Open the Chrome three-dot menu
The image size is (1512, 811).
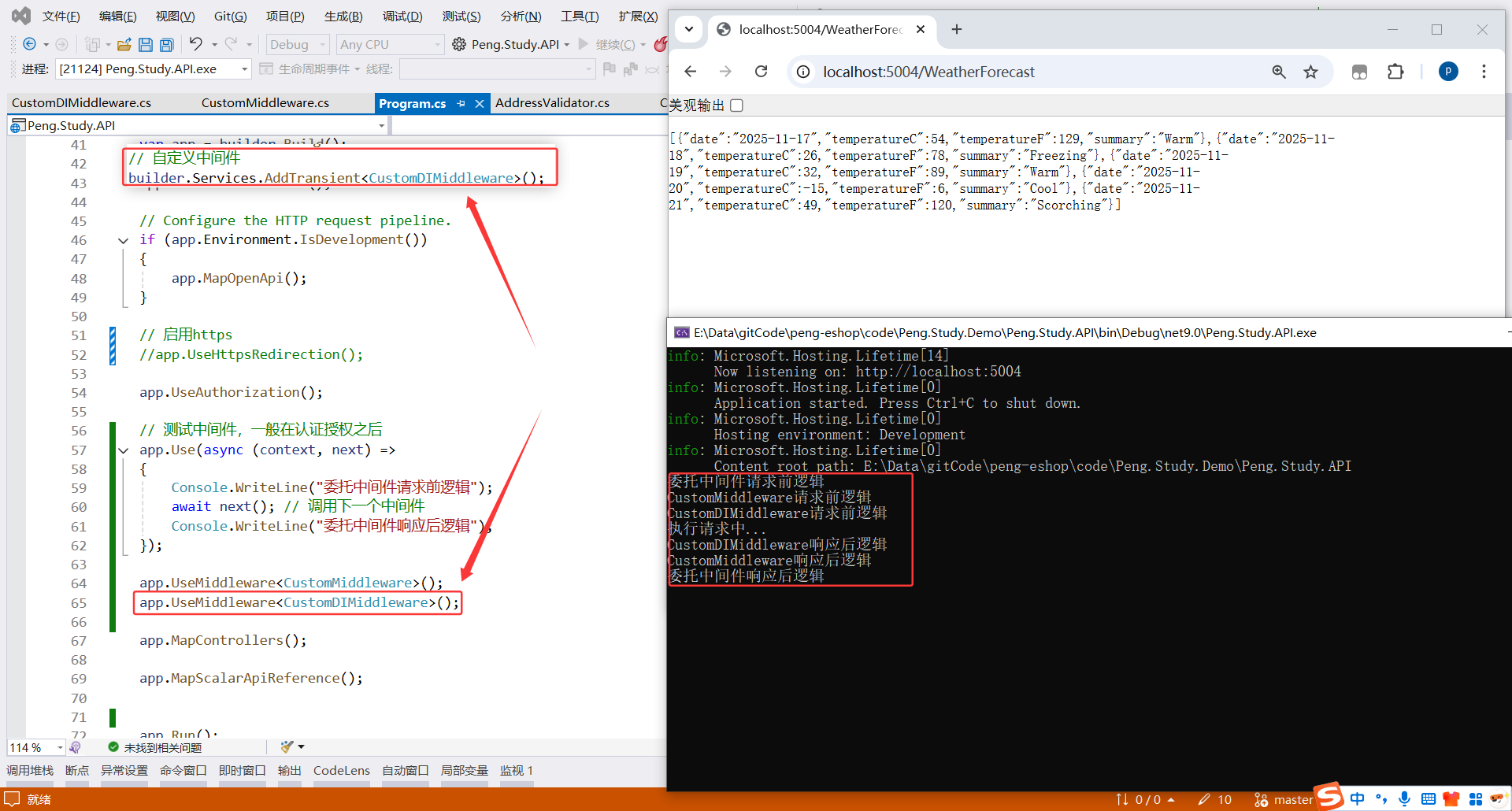[1484, 72]
